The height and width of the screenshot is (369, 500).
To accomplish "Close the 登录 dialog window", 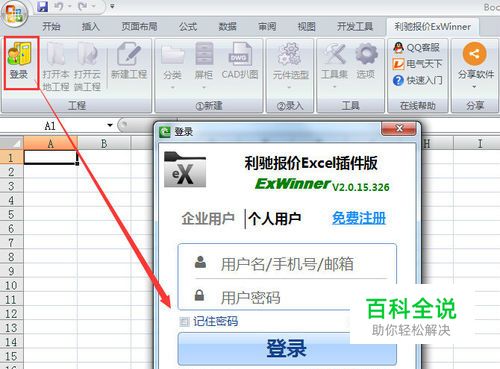I will (399, 128).
